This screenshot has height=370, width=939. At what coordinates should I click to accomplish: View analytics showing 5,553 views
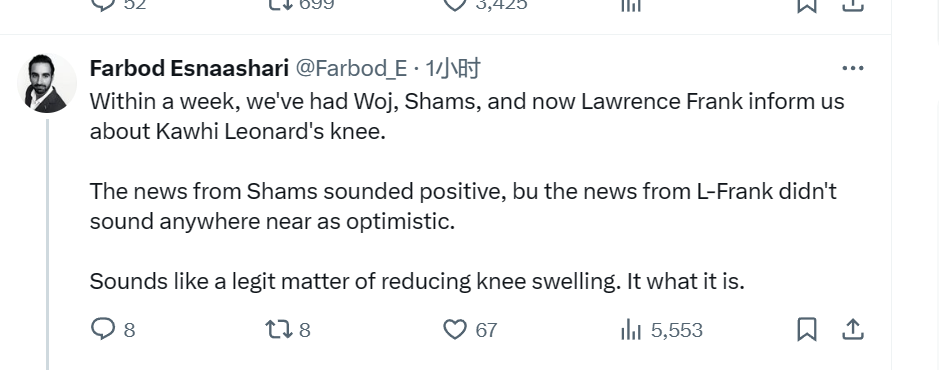pyautogui.click(x=661, y=329)
